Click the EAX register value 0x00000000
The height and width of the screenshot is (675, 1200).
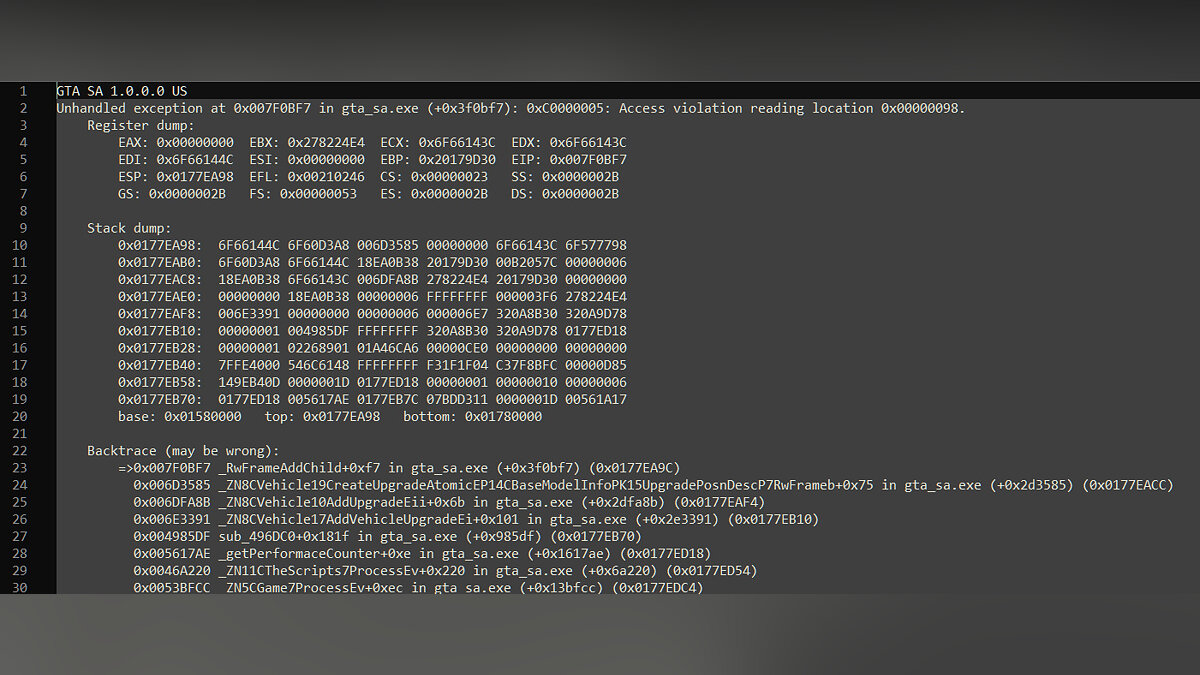pos(195,142)
